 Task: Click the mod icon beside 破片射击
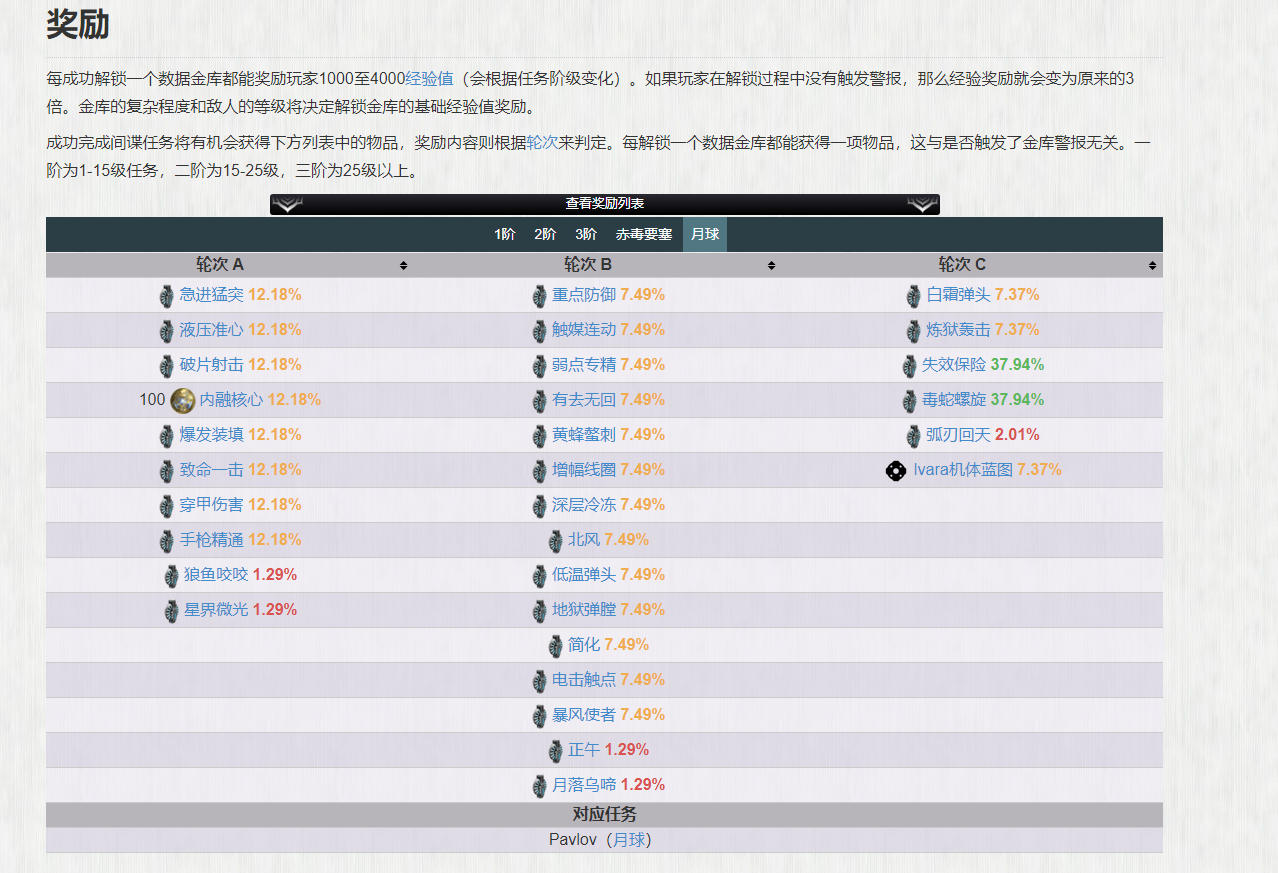pyautogui.click(x=167, y=365)
